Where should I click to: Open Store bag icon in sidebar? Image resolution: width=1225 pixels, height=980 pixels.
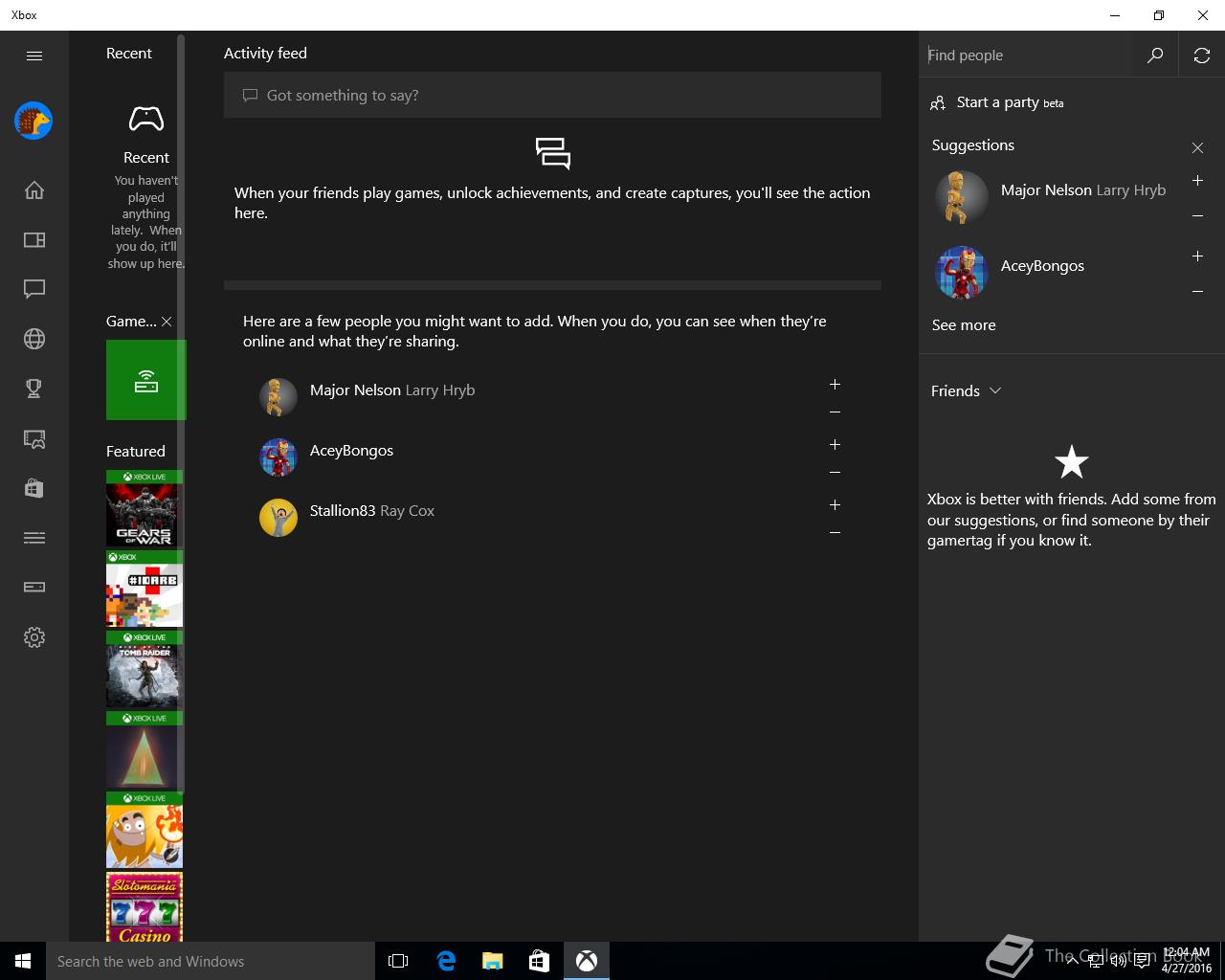pos(34,488)
